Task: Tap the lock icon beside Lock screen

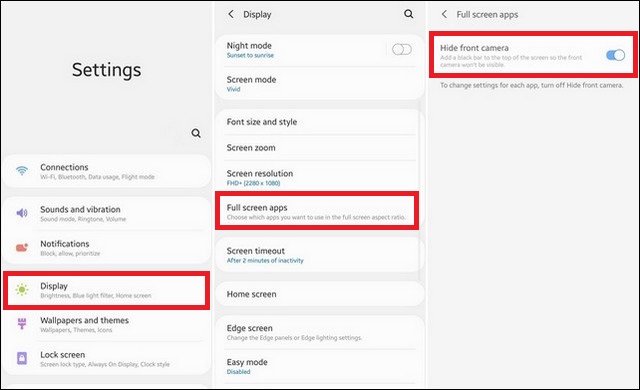Action: pos(22,358)
